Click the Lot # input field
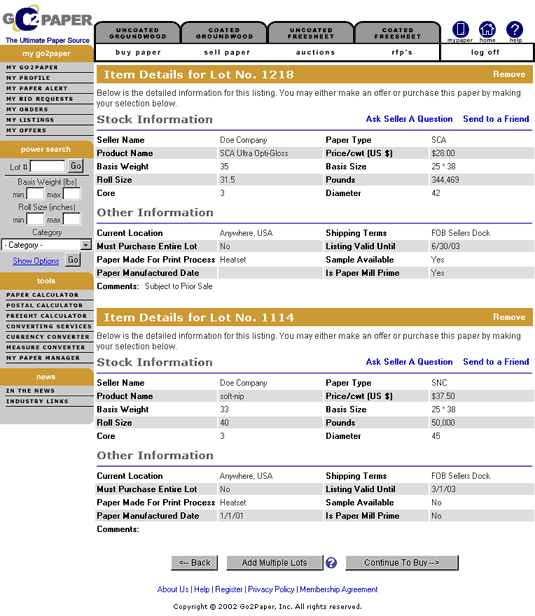Viewport: 535px width, 616px height. click(x=48, y=167)
